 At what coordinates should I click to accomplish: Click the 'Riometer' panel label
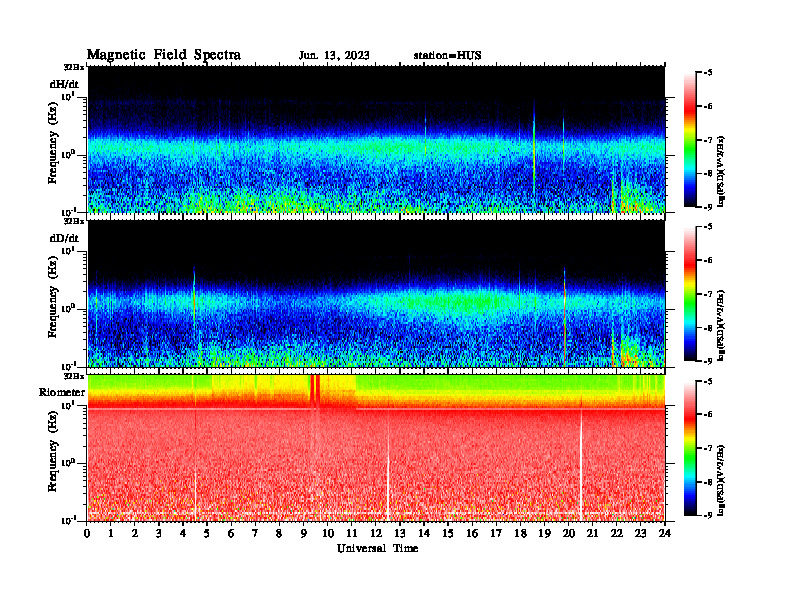click(62, 392)
